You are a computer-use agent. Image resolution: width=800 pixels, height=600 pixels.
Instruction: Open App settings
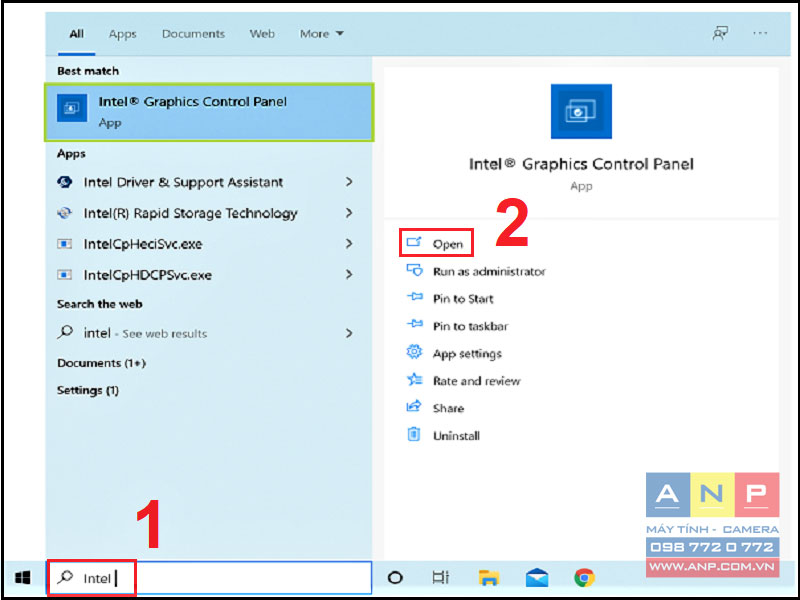point(467,354)
